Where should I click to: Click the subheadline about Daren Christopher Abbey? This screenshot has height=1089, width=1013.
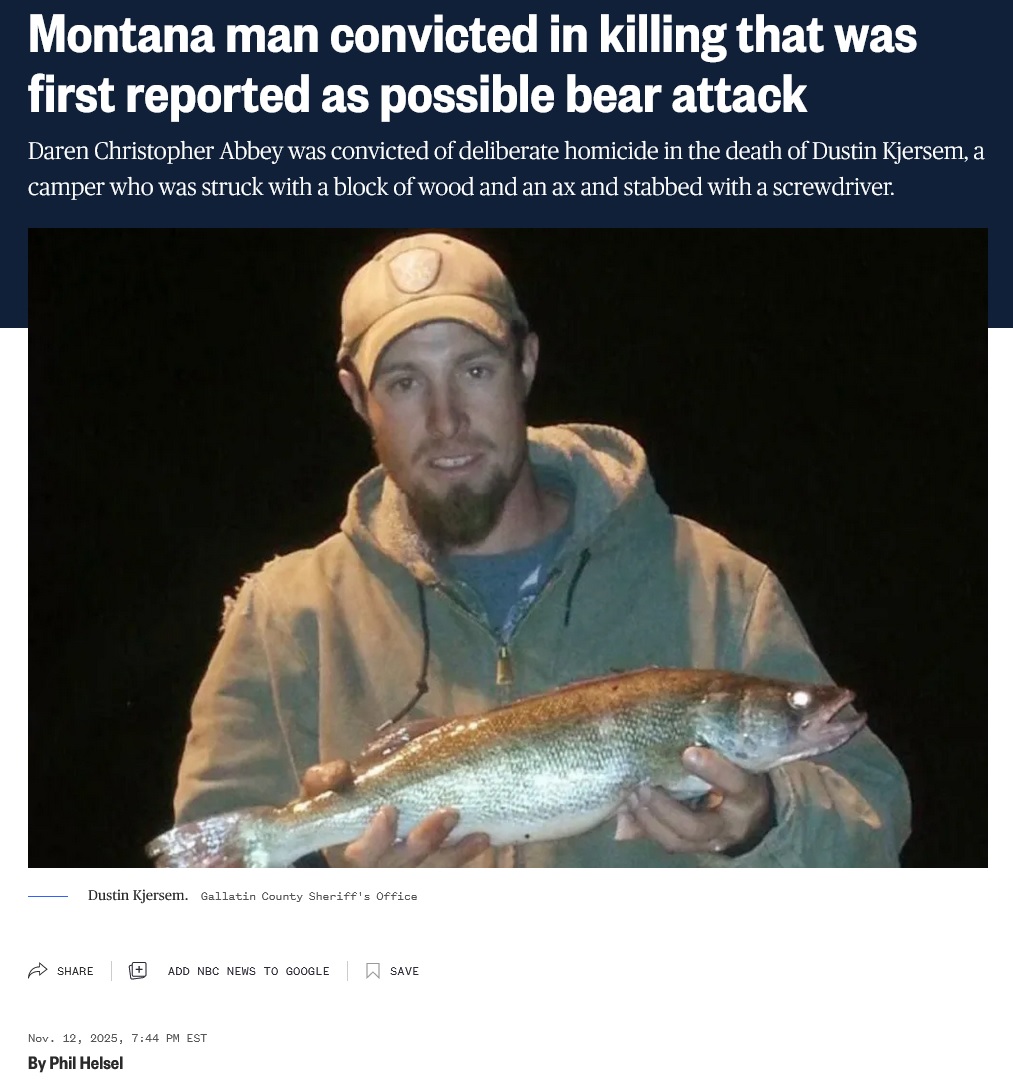click(506, 169)
